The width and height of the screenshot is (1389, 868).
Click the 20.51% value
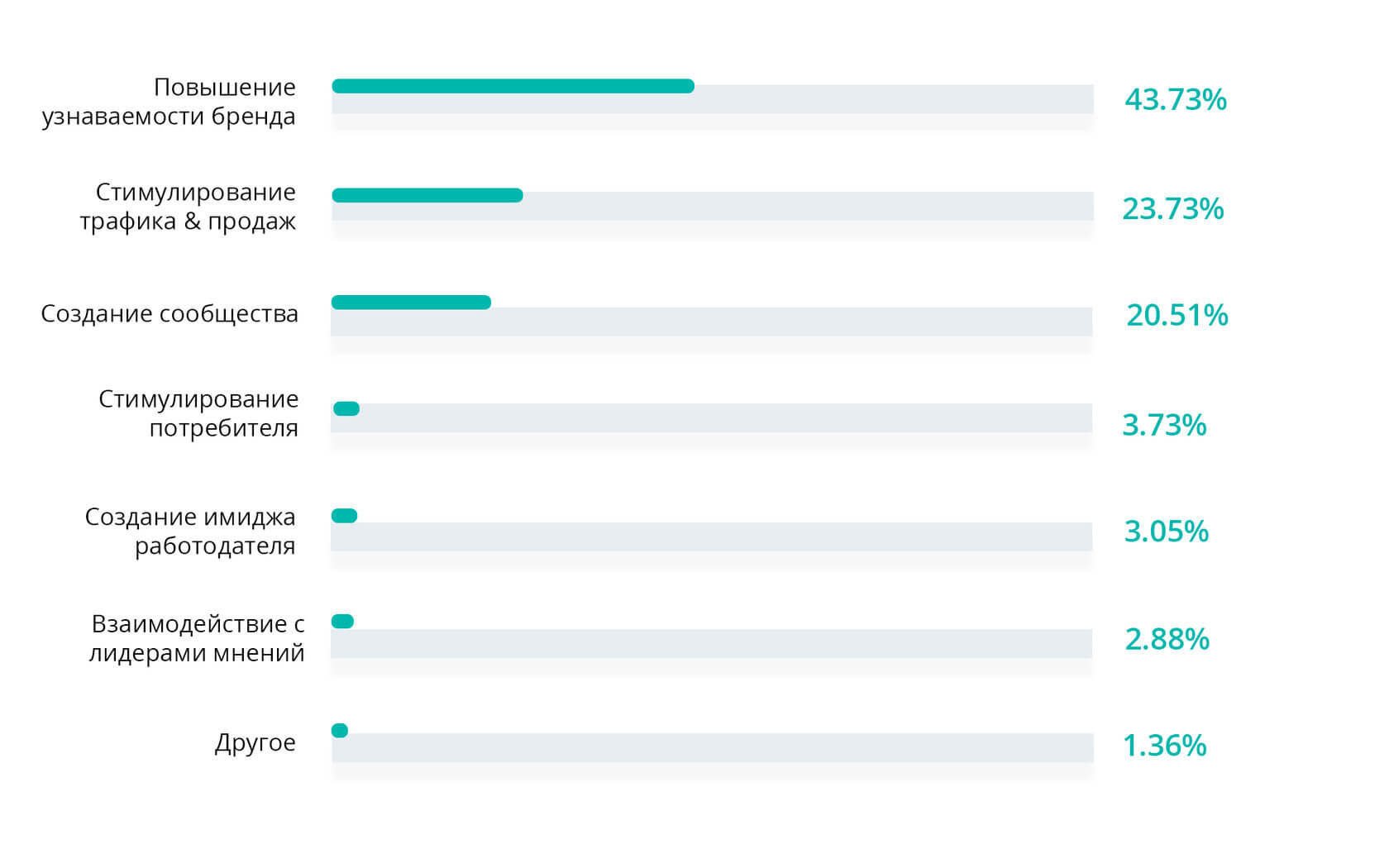[1177, 316]
